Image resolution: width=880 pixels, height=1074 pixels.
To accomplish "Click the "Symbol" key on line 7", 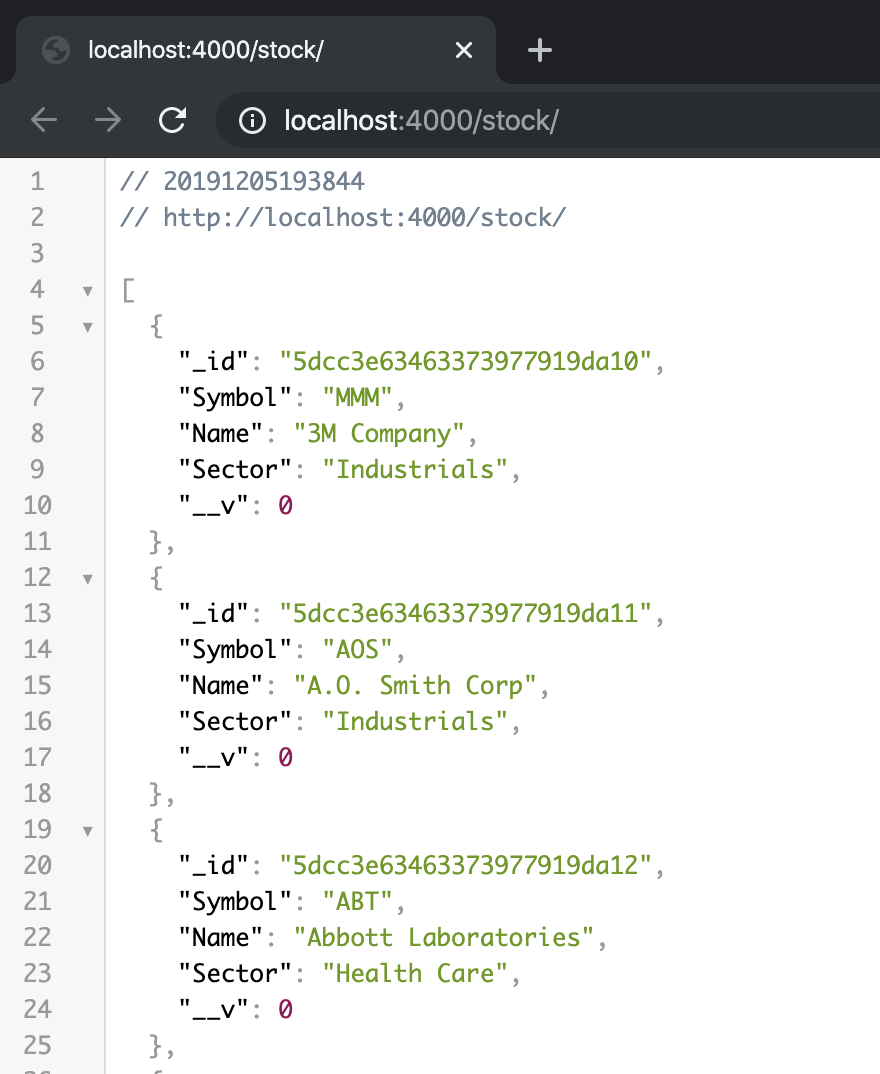I will click(235, 398).
